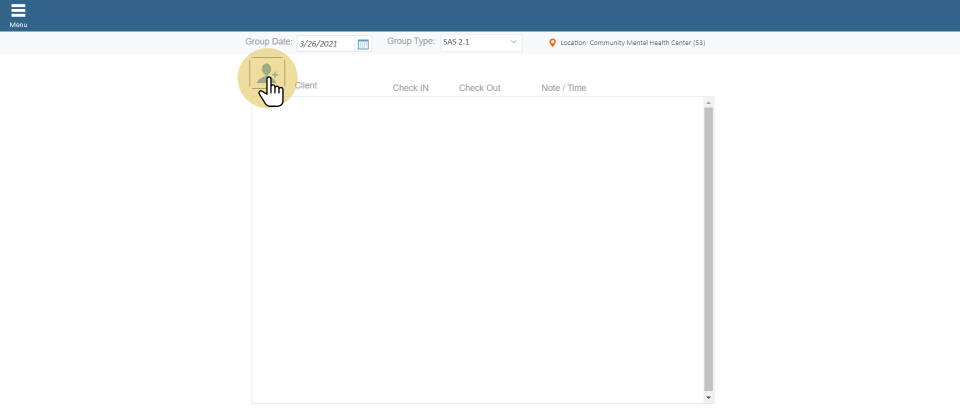Select the Check IN column header
960x410 pixels.
point(410,88)
